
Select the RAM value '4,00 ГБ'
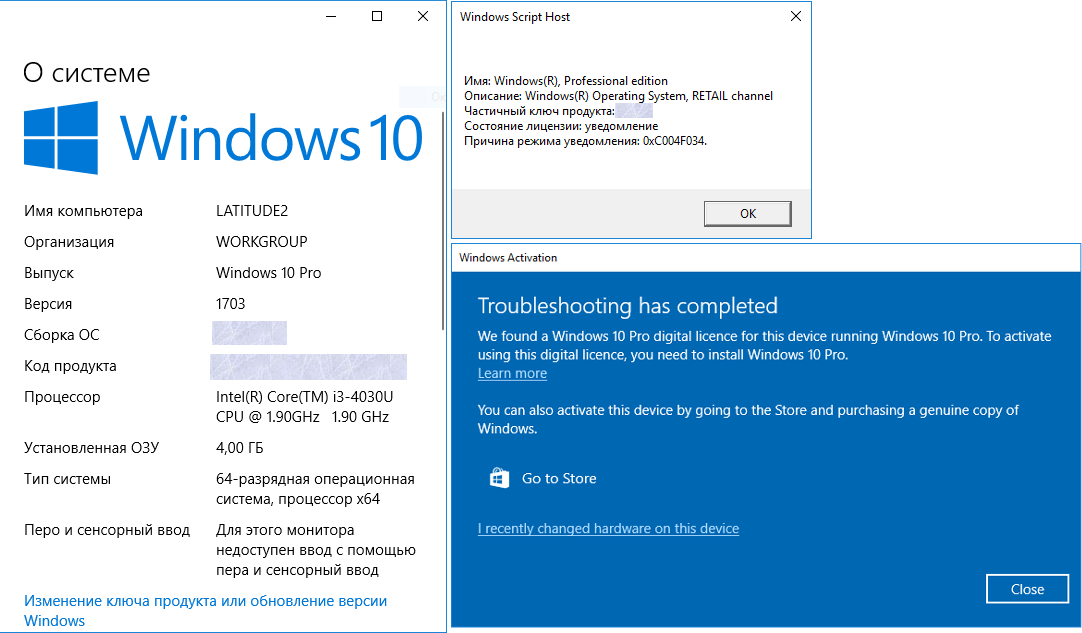tap(239, 449)
